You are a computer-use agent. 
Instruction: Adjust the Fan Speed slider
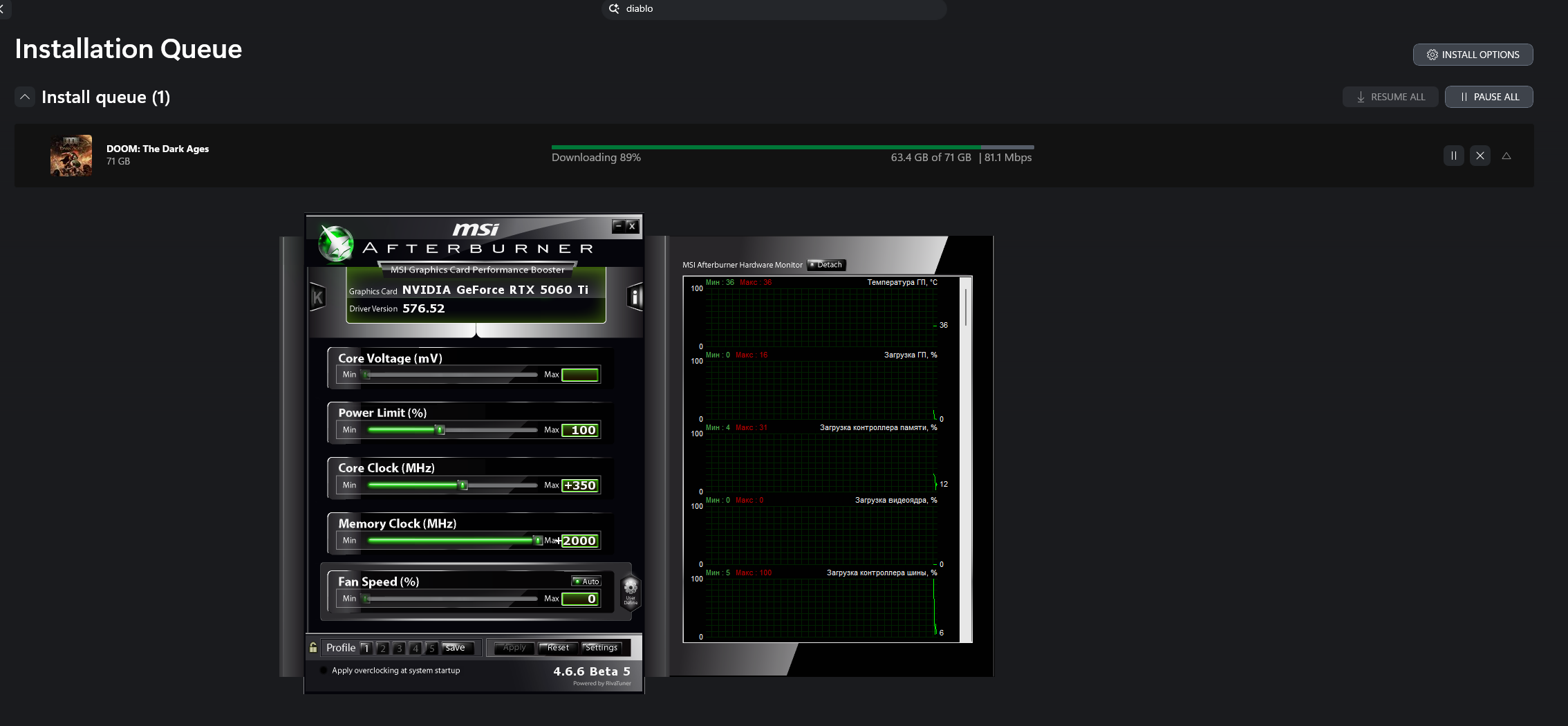(451, 599)
